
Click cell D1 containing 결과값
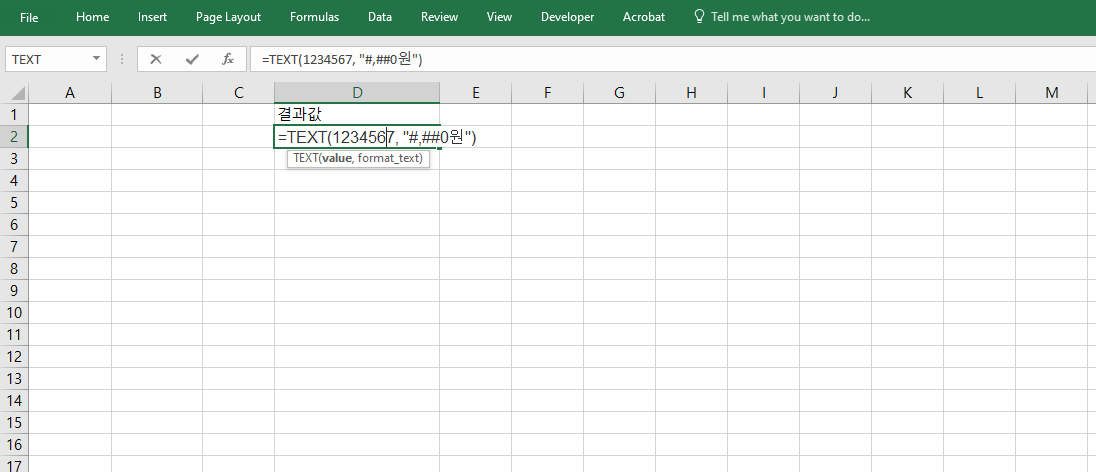click(x=357, y=114)
